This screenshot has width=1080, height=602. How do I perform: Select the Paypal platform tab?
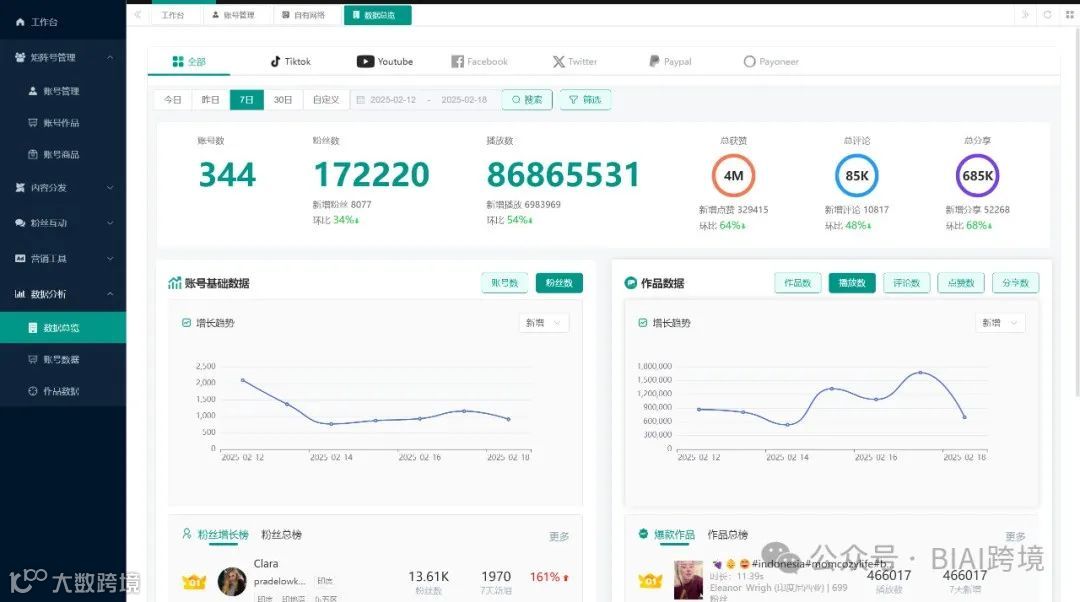click(670, 61)
